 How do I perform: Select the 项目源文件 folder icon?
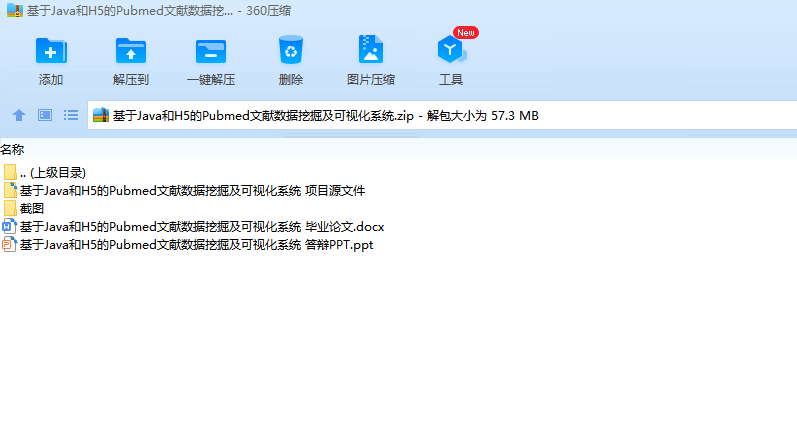[x=10, y=191]
